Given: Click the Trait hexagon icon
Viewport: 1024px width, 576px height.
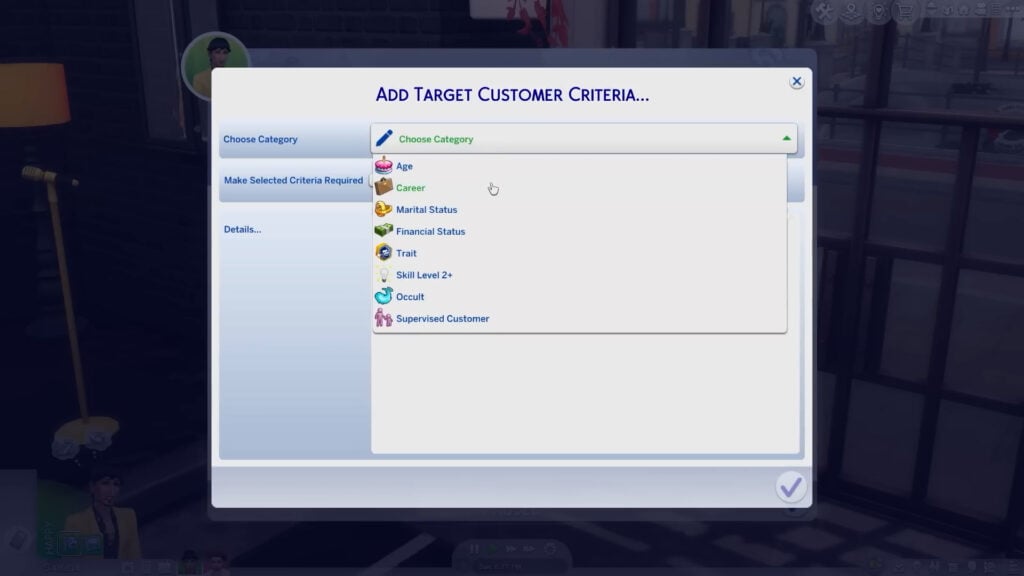Looking at the screenshot, I should pyautogui.click(x=383, y=253).
